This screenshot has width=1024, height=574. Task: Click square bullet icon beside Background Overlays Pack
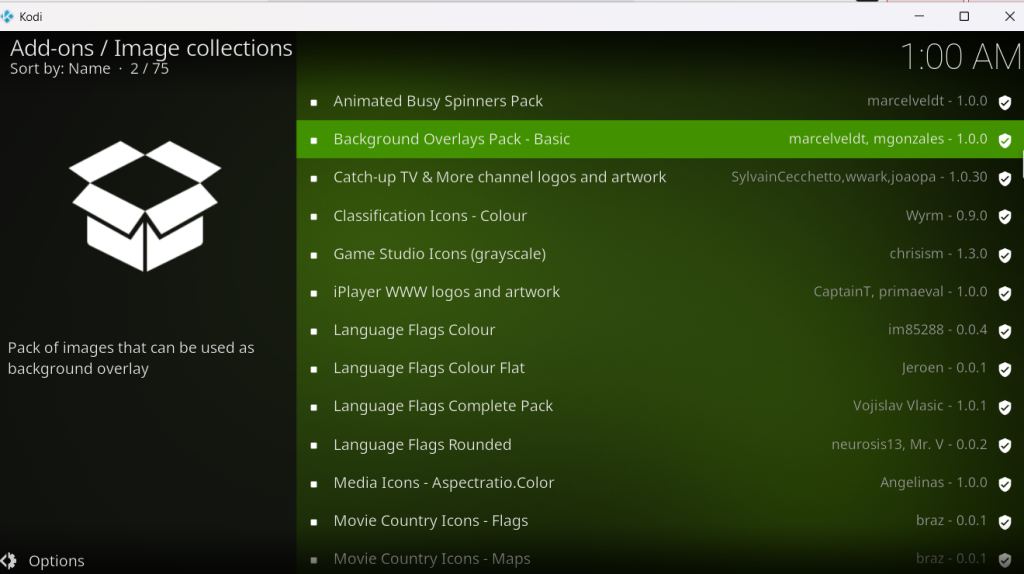pyautogui.click(x=314, y=140)
